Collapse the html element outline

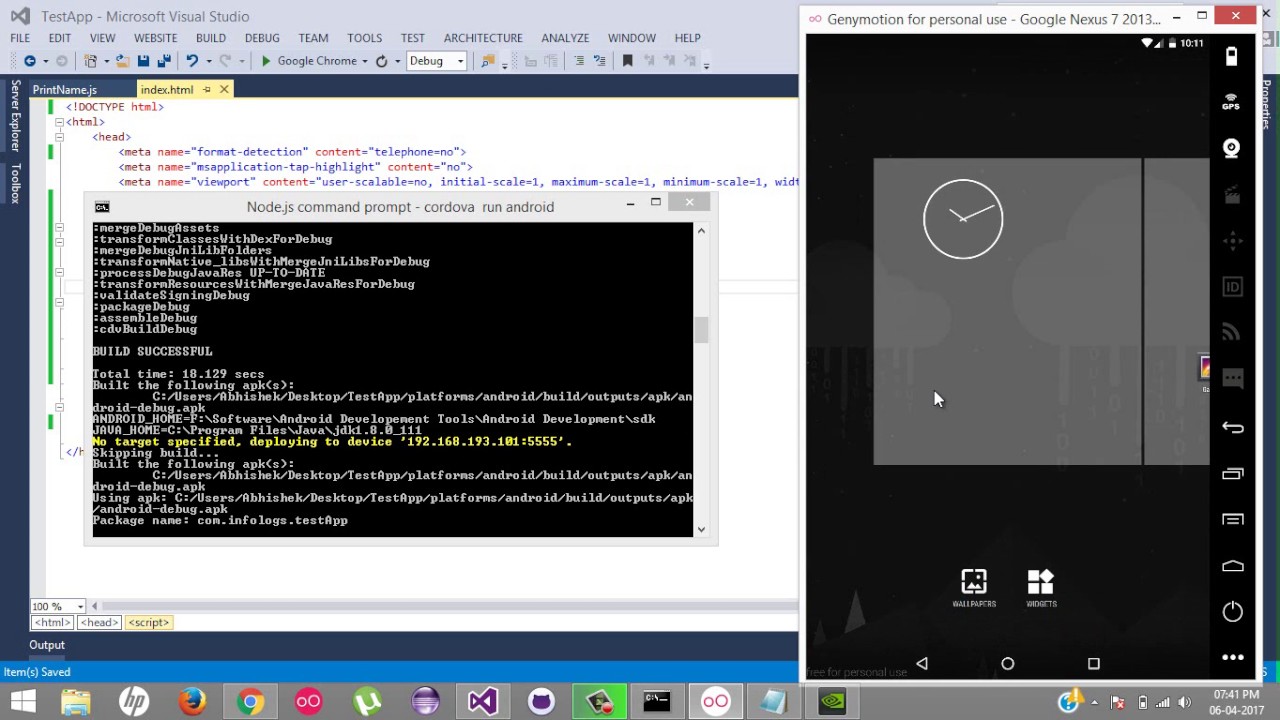(59, 122)
